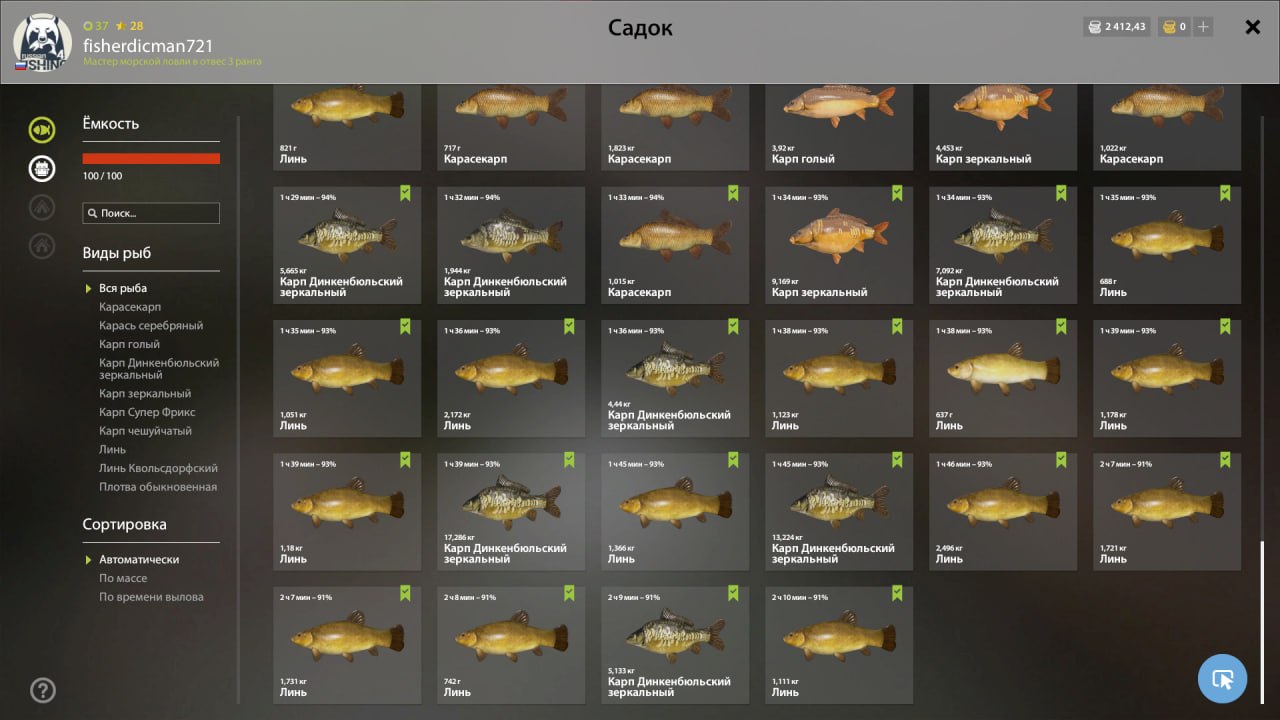This screenshot has height=720, width=1280.
Task: Toggle green bookmark on 742 g Линь
Action: click(569, 593)
